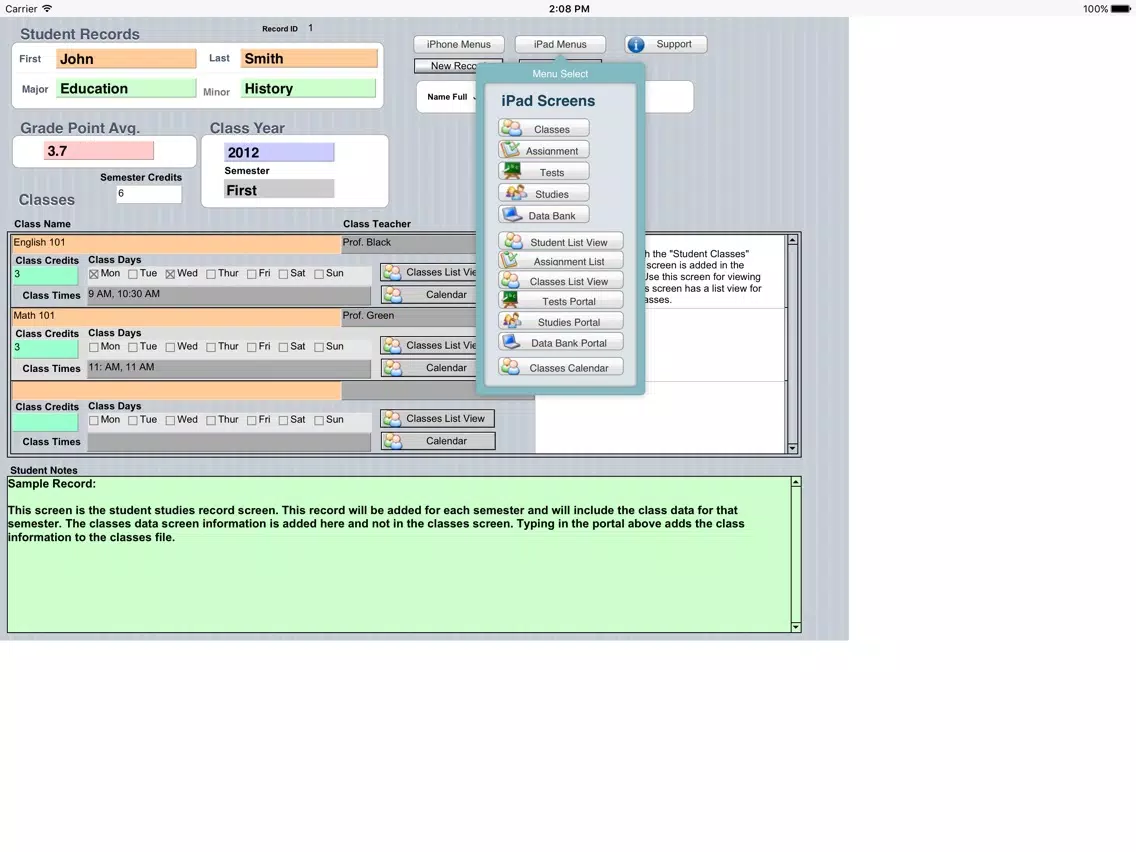Viewport: 1136px width, 852px height.
Task: Open Classes screen from iPad Screens menu
Action: (x=543, y=129)
